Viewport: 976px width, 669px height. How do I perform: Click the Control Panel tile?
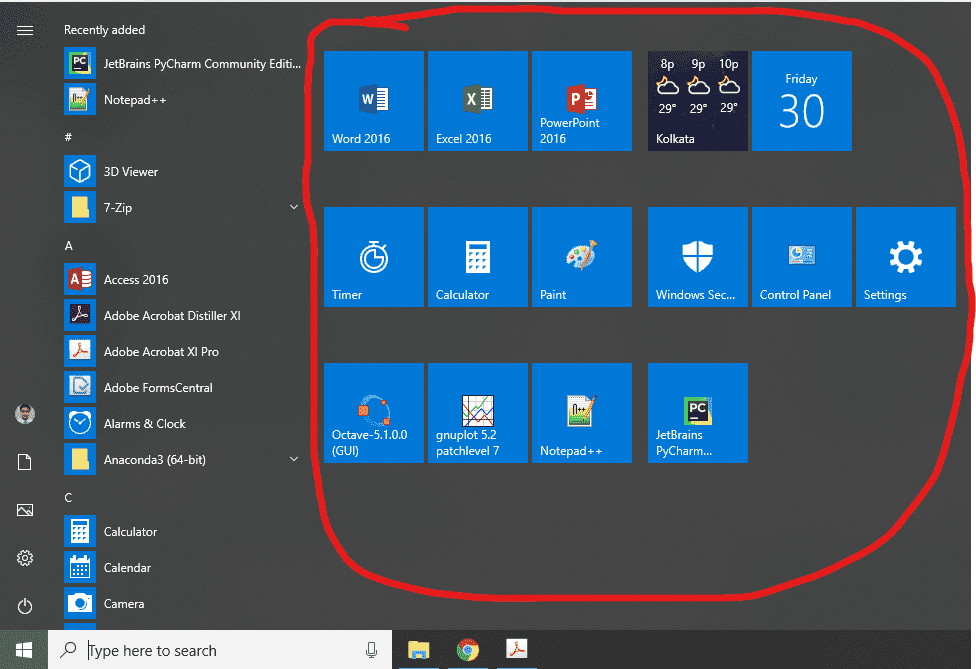801,257
